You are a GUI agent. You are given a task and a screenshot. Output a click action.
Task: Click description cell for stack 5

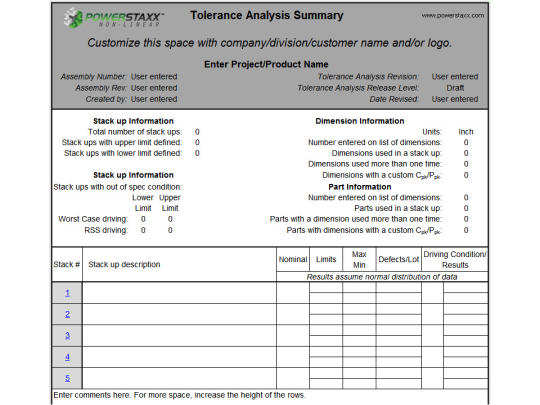(179, 378)
